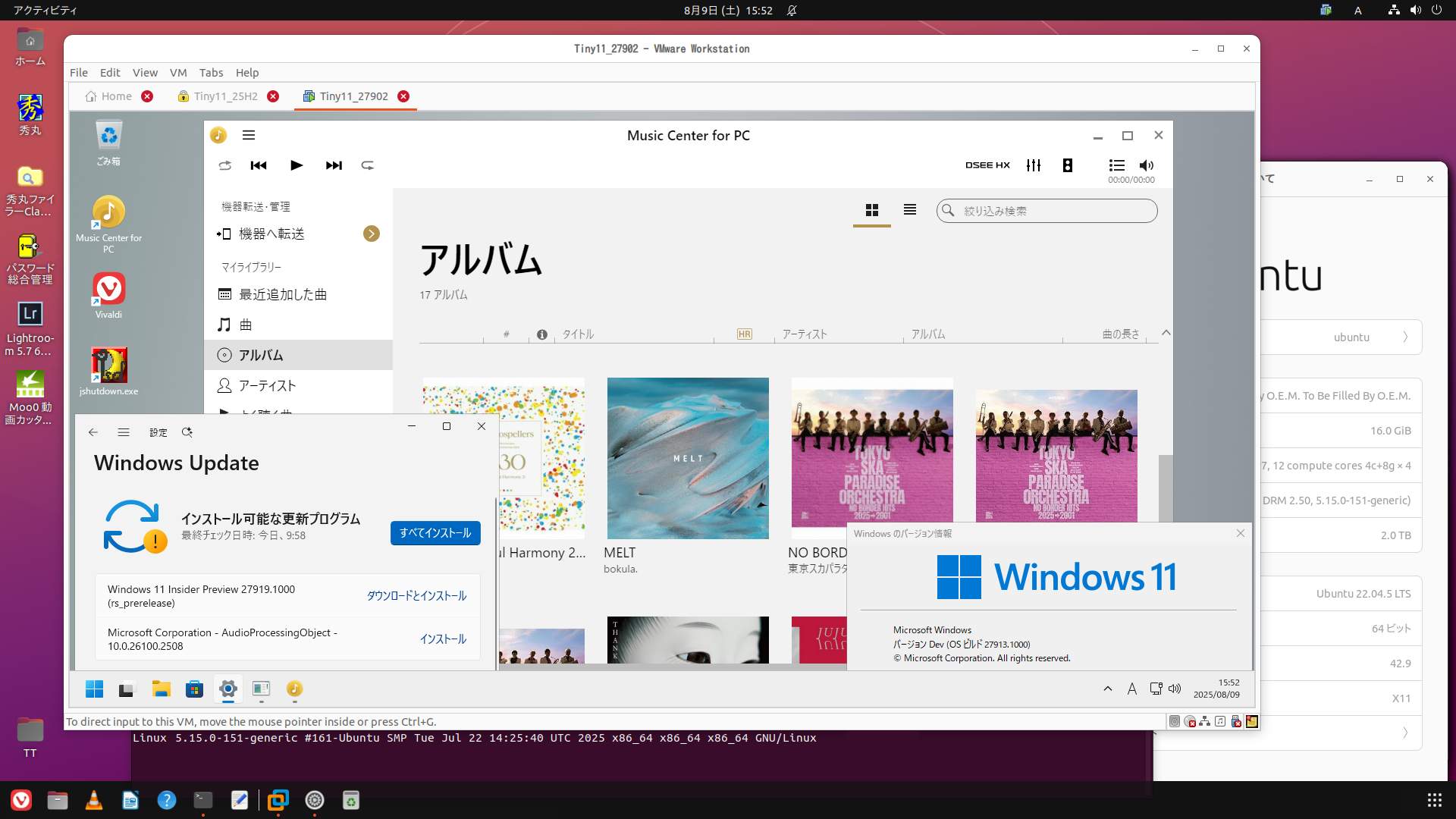Sort albums by アーティスト column
The image size is (1456, 819).
[805, 334]
